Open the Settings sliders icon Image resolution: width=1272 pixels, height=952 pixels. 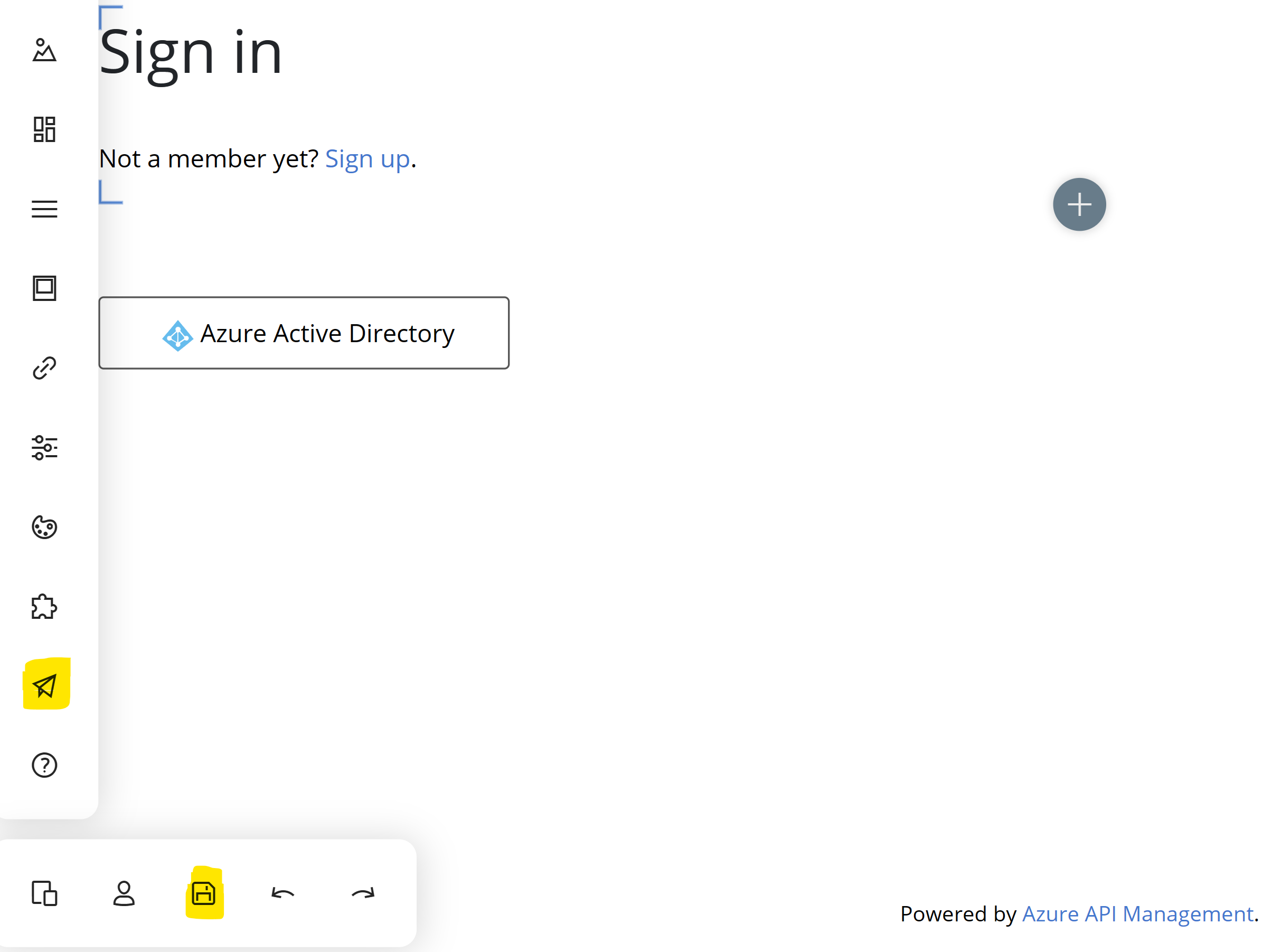click(x=44, y=447)
